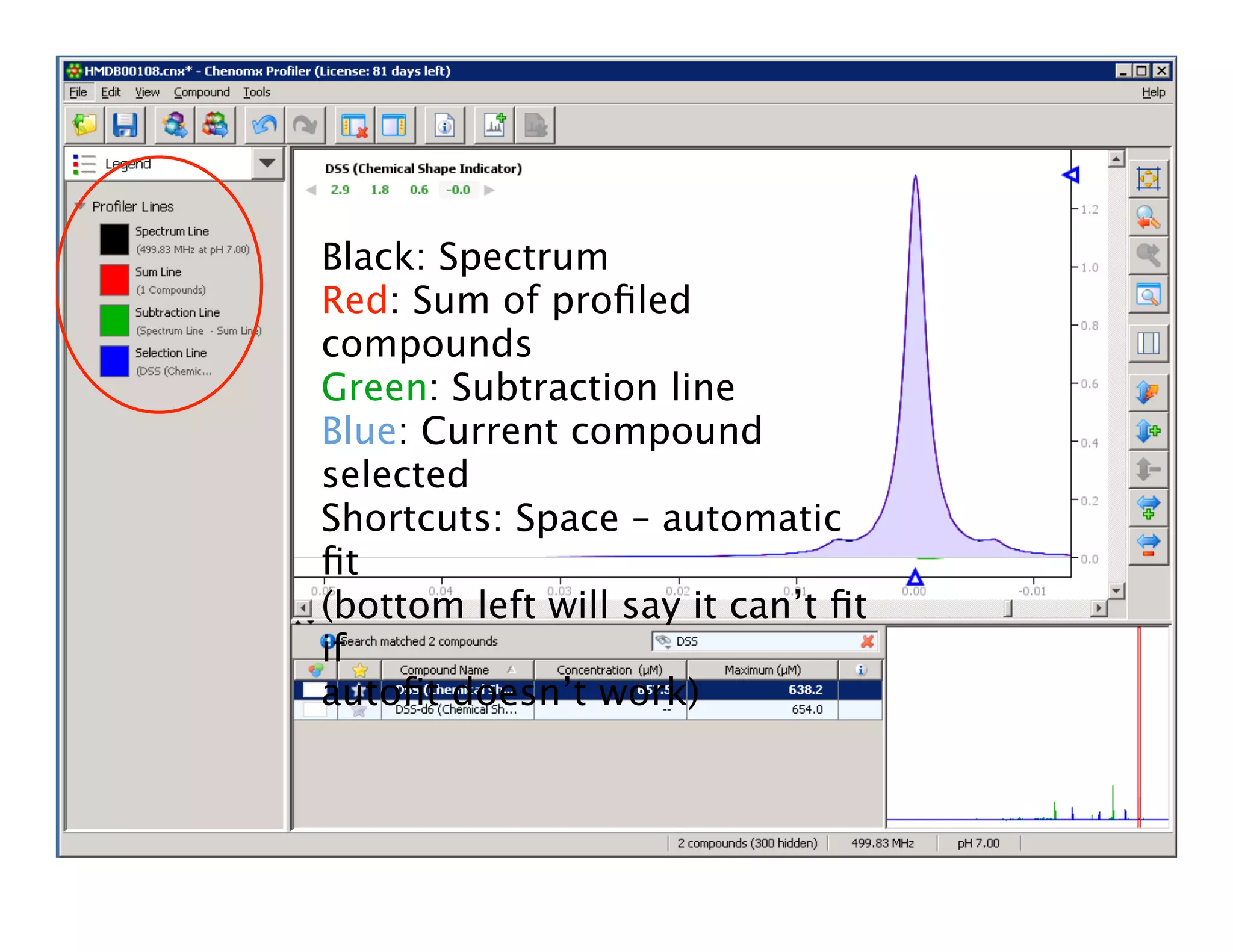Open the zoom window magnifier icon

[1148, 294]
